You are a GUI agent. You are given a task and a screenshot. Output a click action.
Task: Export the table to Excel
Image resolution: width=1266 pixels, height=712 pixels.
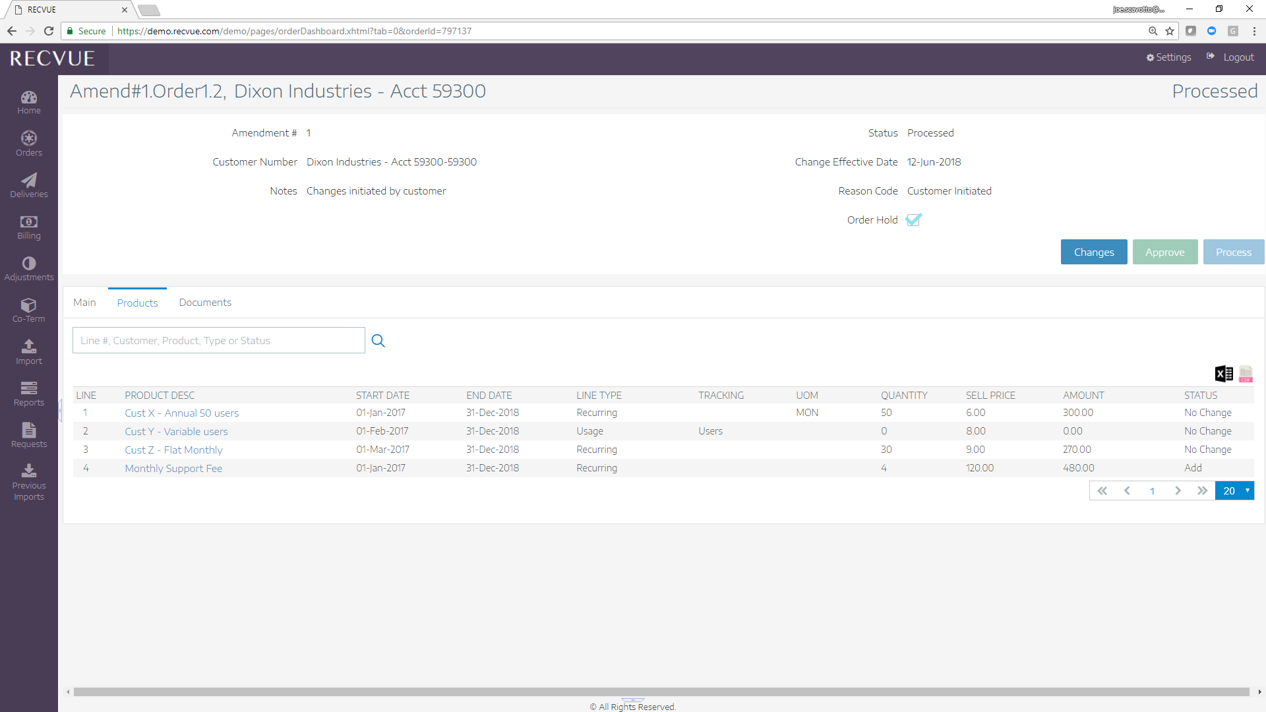[1223, 374]
